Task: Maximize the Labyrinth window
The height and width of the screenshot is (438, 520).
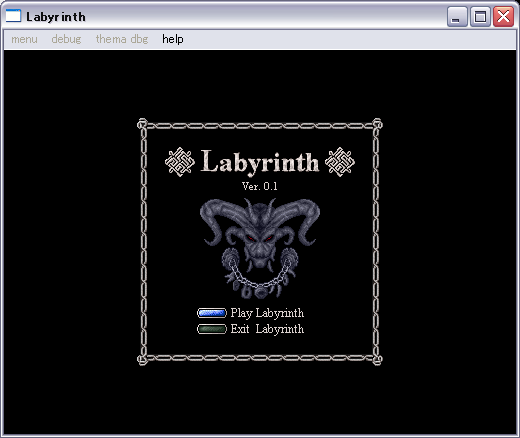Action: coord(480,16)
